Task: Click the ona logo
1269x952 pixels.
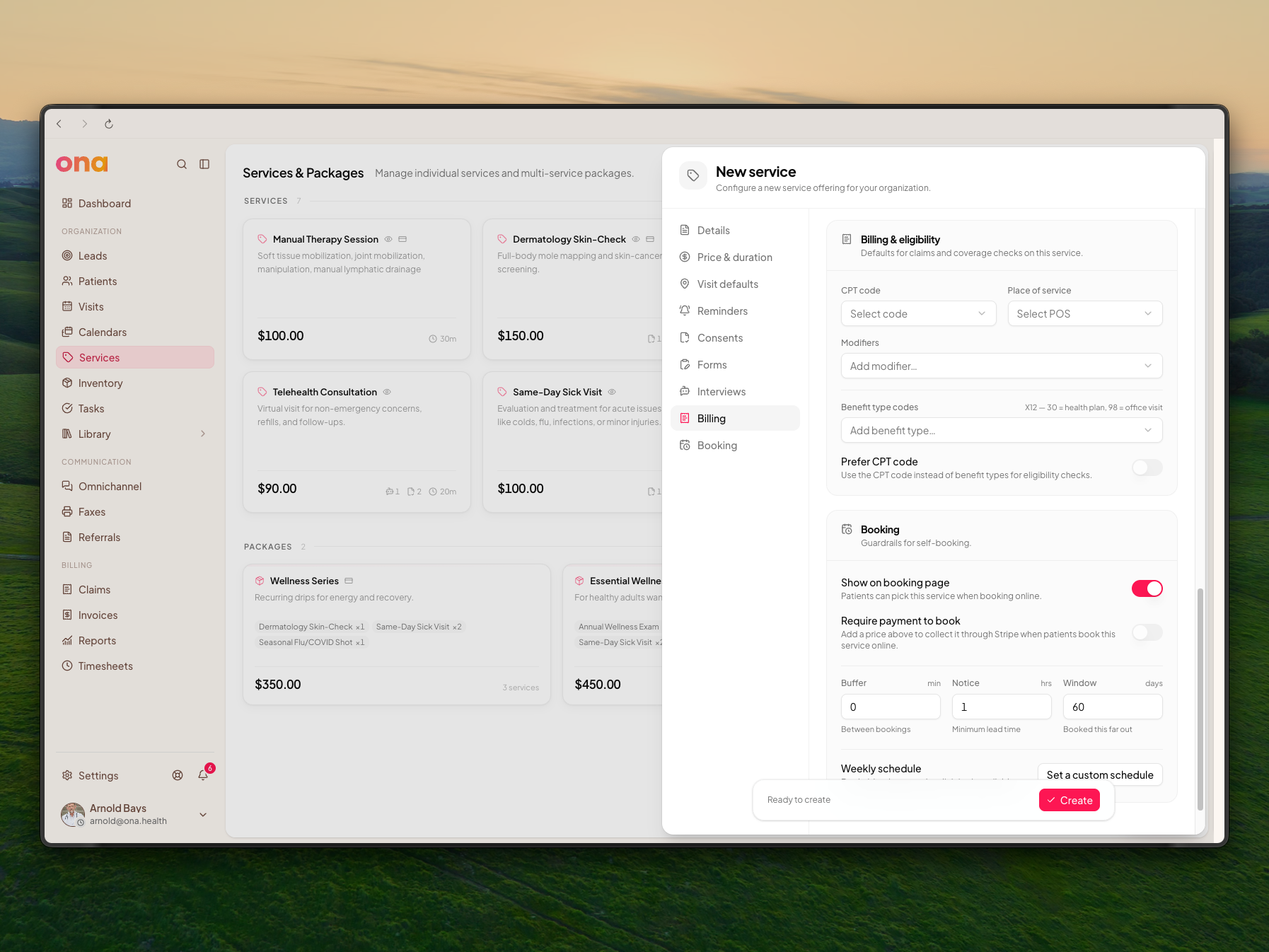Action: pos(82,163)
